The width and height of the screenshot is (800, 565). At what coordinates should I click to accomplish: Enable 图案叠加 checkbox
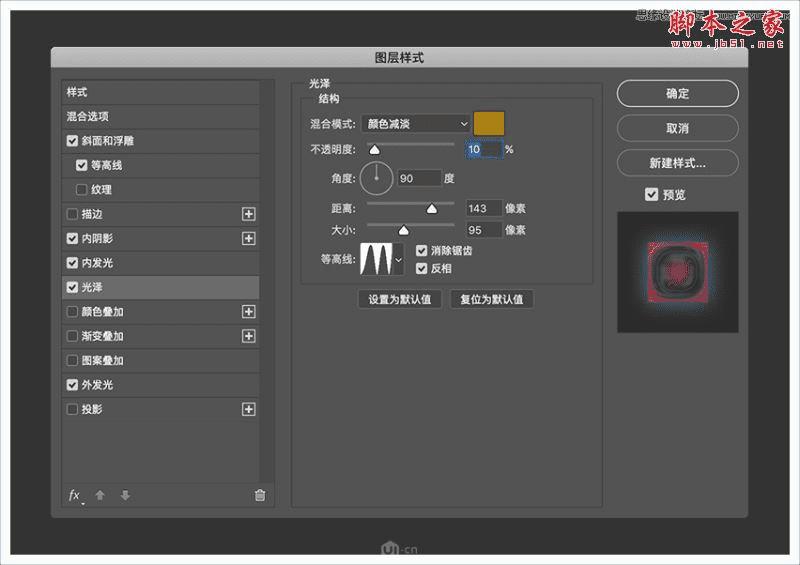point(72,360)
